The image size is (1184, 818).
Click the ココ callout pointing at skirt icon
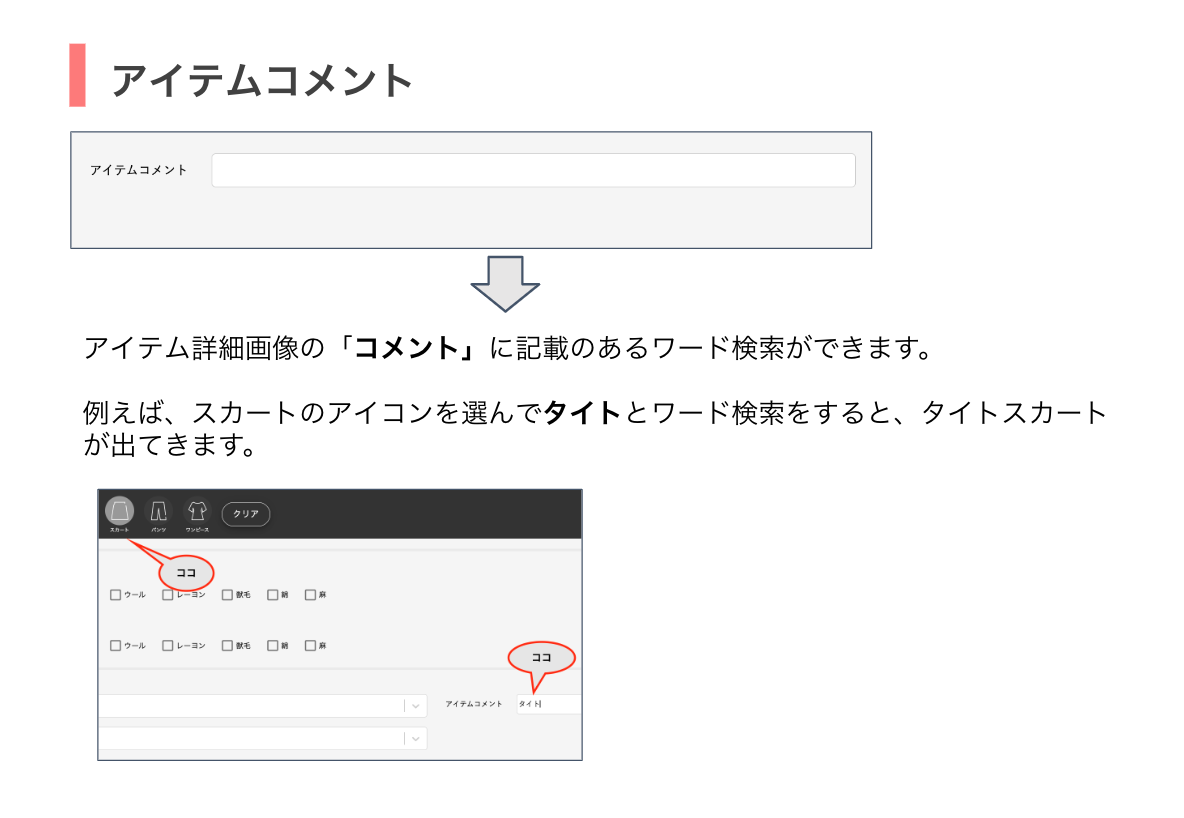(186, 573)
